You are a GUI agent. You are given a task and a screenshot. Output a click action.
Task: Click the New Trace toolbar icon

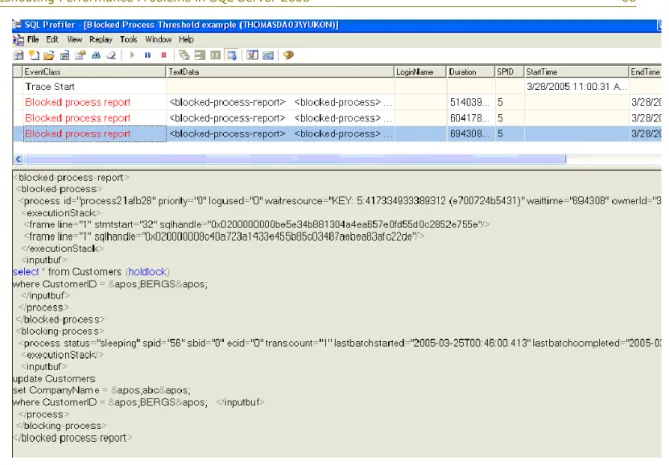[x=18, y=55]
